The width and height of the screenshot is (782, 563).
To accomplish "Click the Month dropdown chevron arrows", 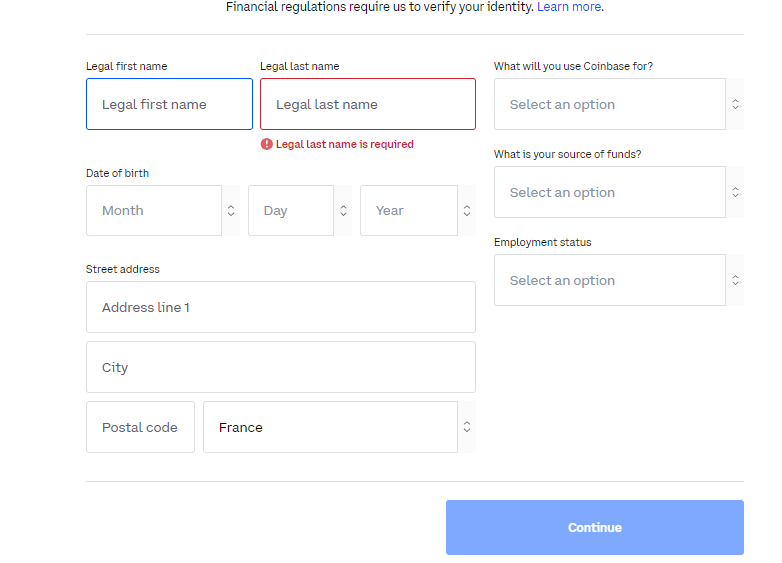I will tap(231, 210).
